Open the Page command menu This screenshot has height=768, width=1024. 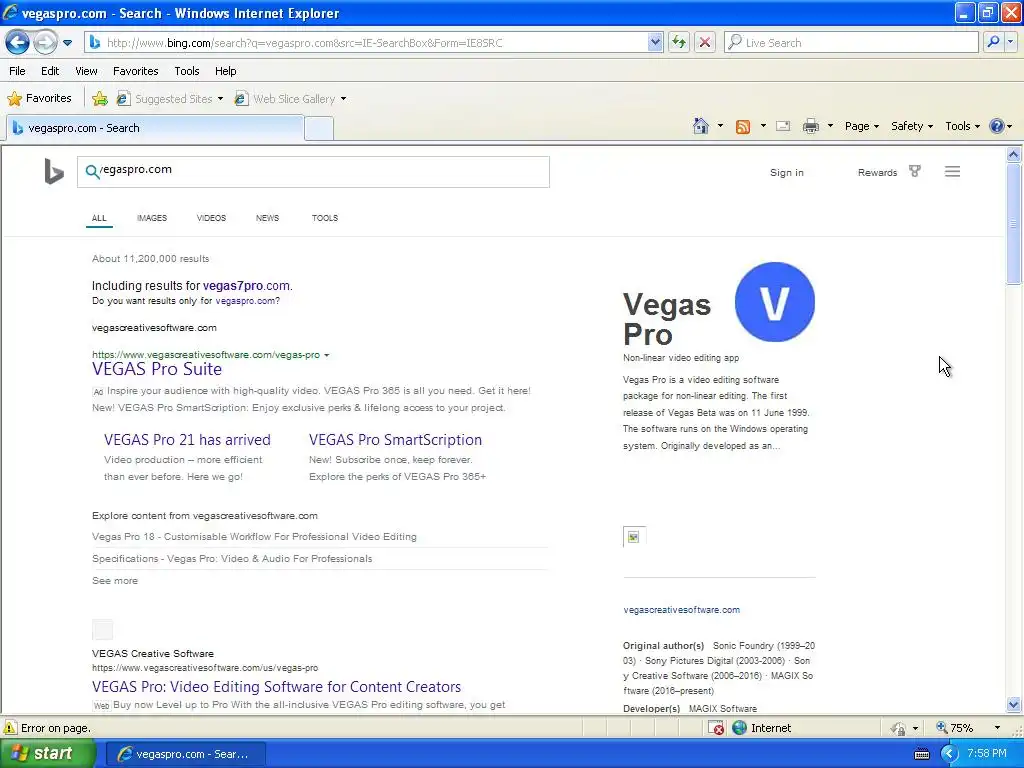(x=861, y=126)
